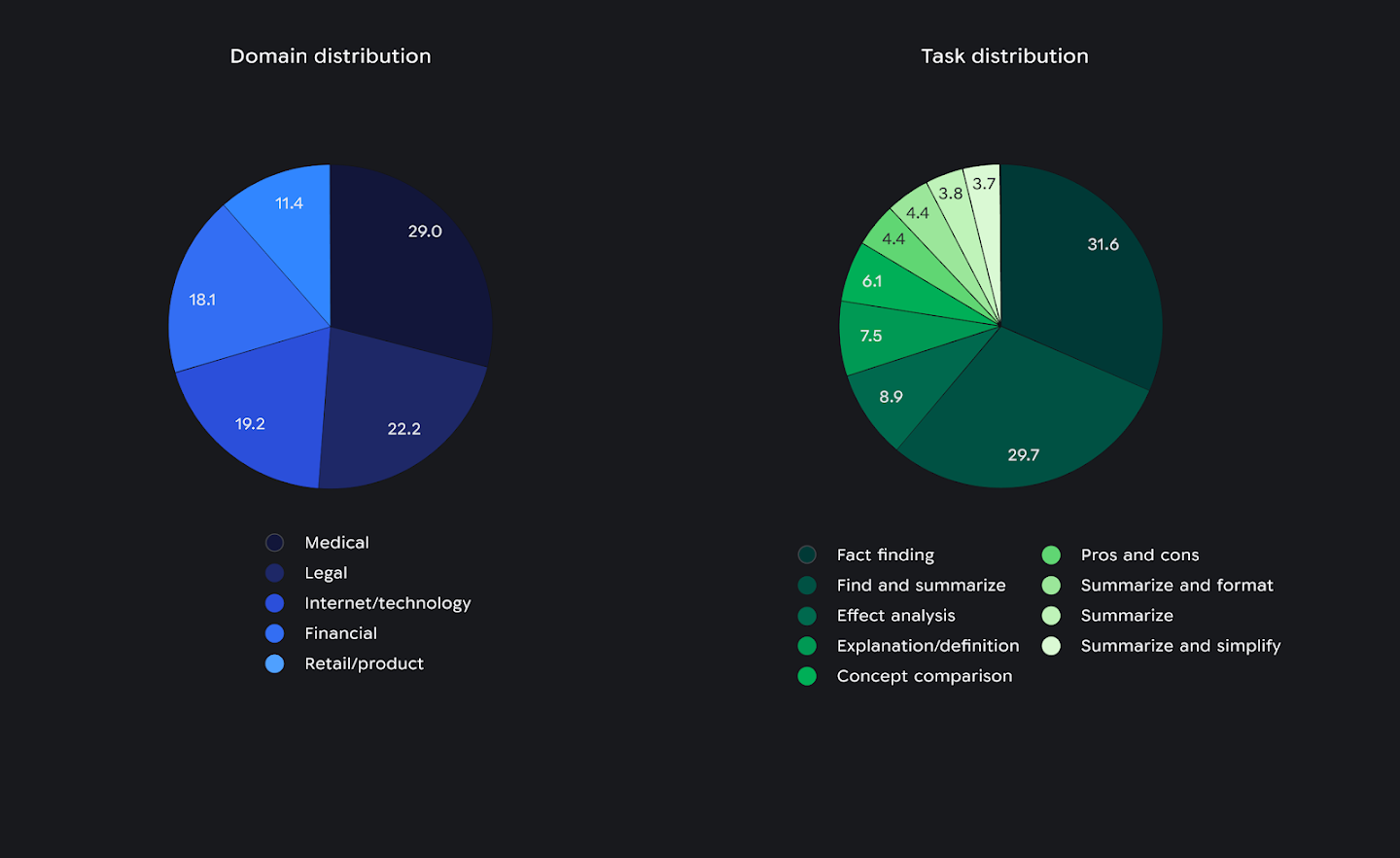Screen dimensions: 1400x858
Task: Click the Summarize legend color dot
Action: [x=1052, y=615]
